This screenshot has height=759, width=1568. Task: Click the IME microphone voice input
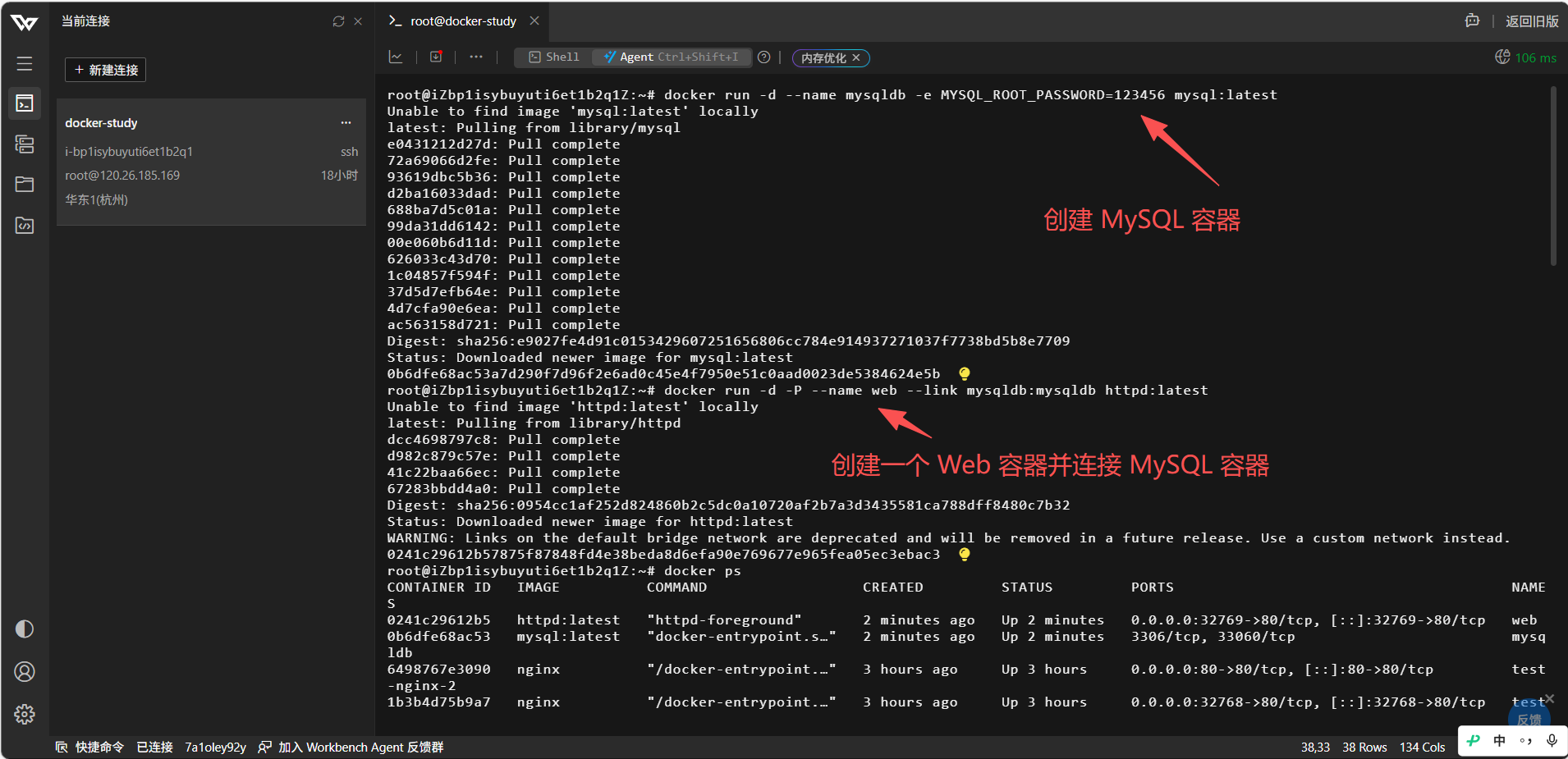[1552, 740]
